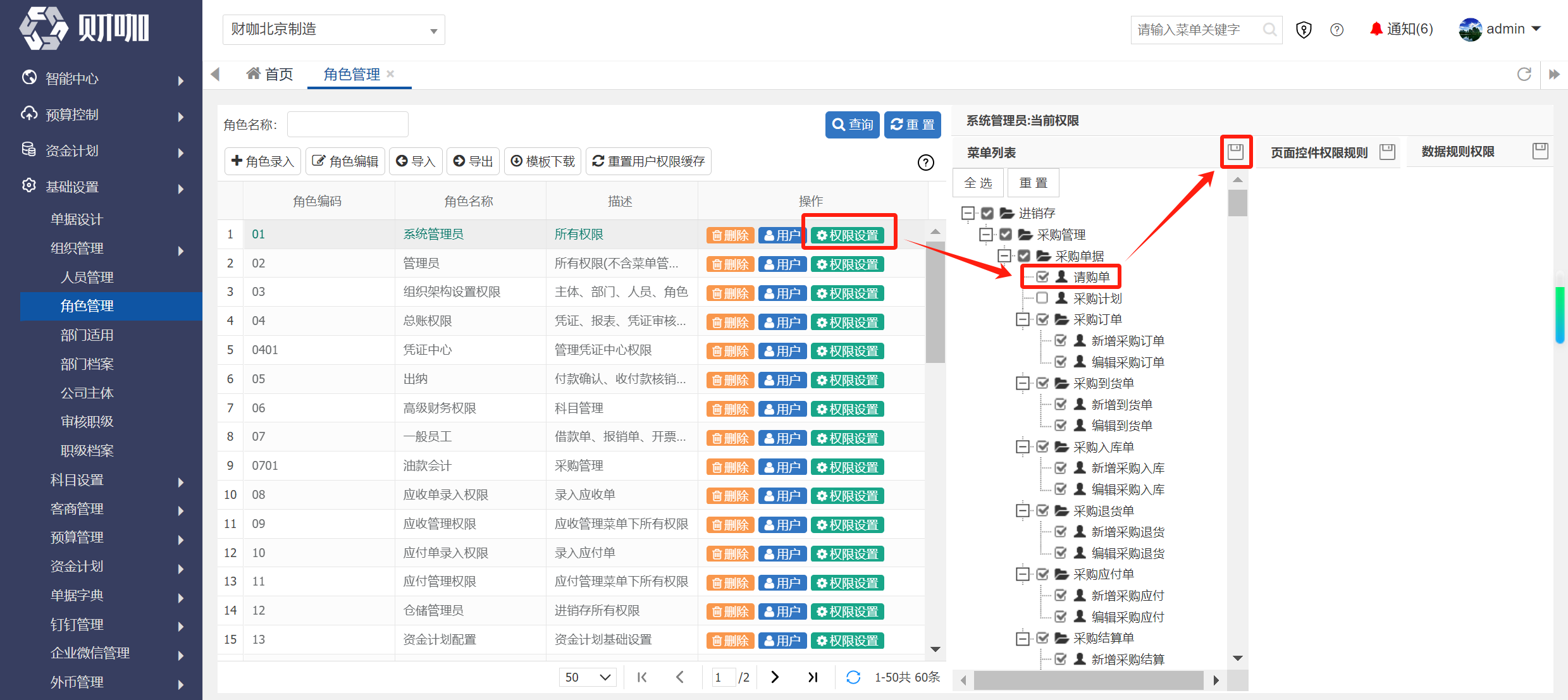Click the save icon beside 菜单列表
The image size is (1568, 700).
pyautogui.click(x=1235, y=152)
